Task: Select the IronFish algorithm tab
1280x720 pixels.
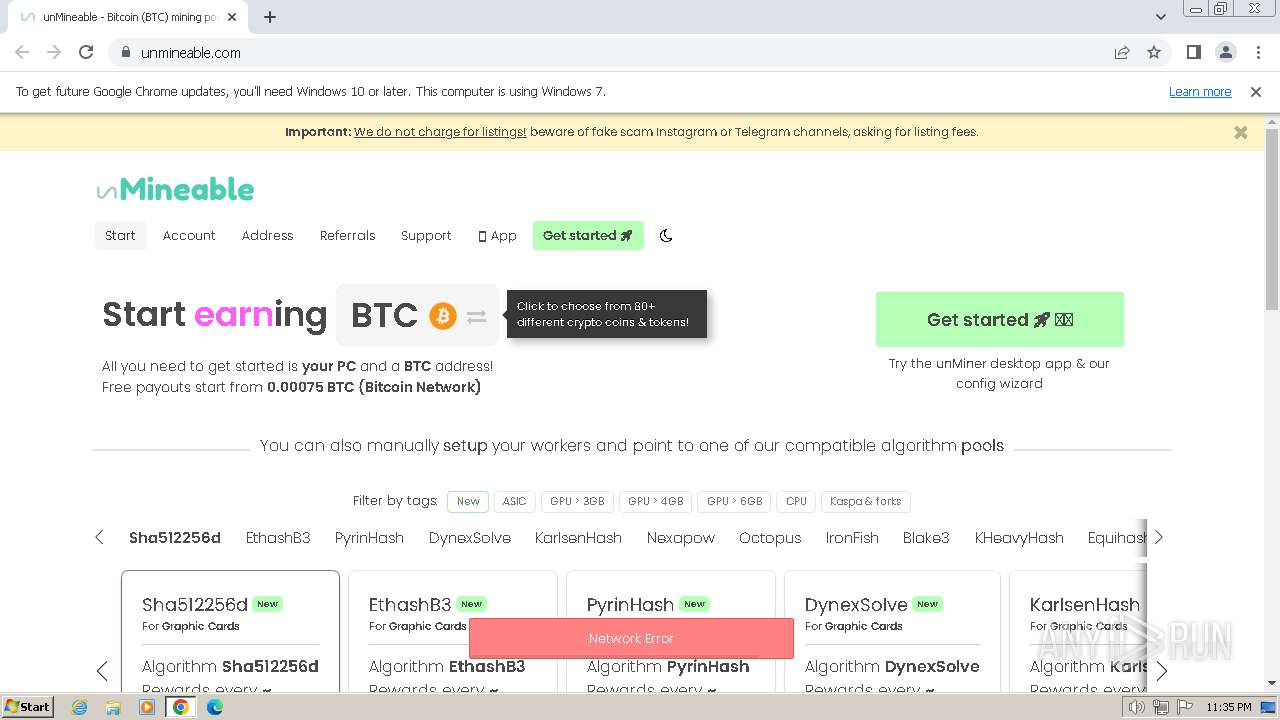Action: coord(852,537)
